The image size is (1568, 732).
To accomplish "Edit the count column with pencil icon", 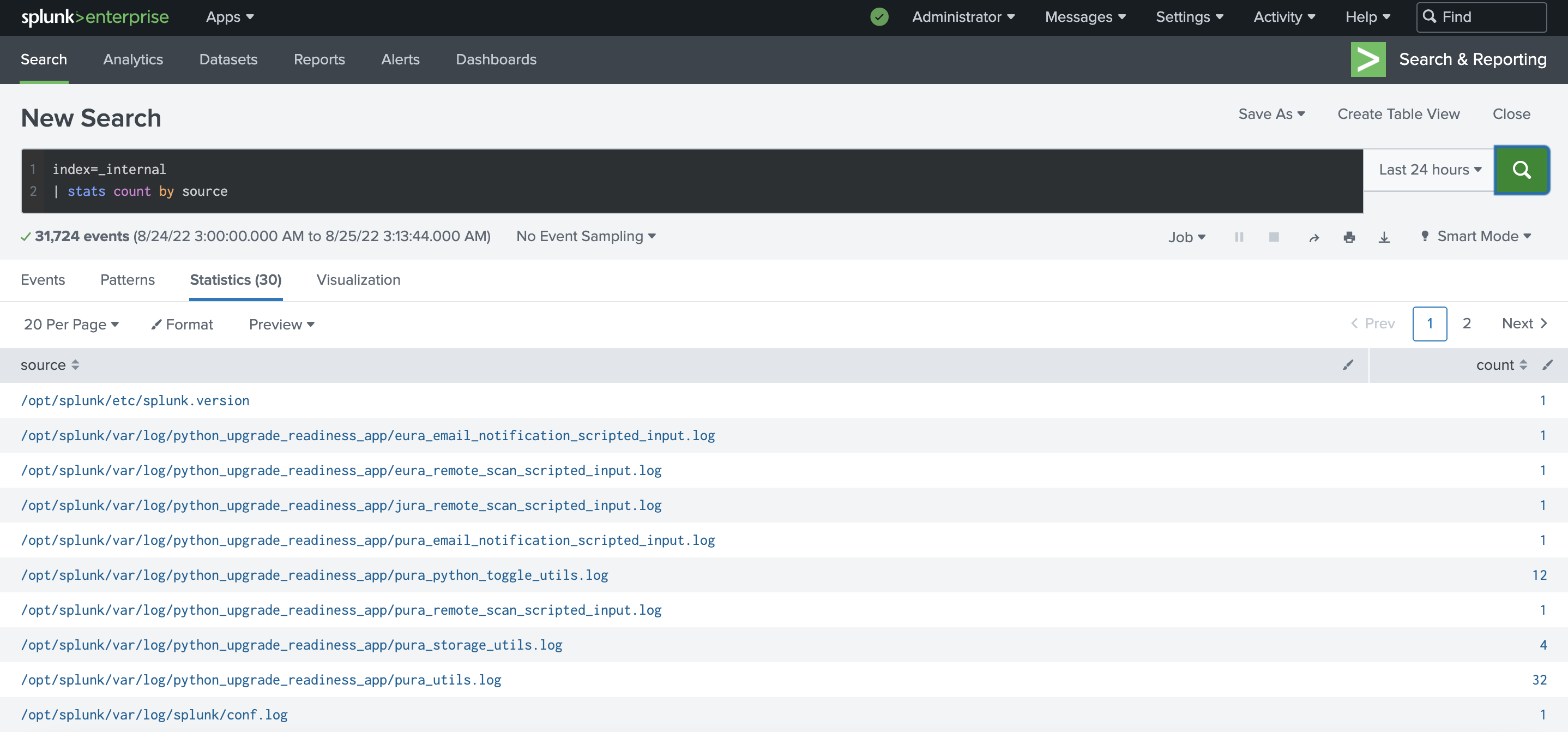I will pos(1547,365).
